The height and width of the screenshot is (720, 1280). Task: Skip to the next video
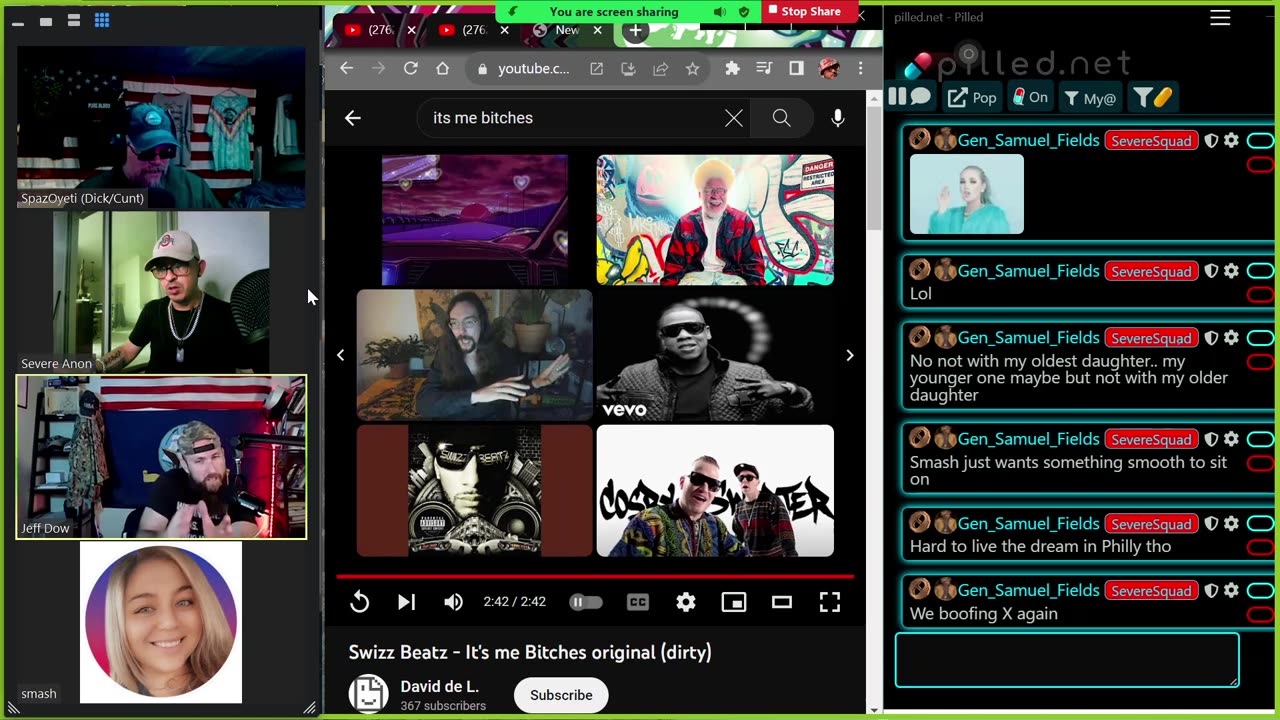click(406, 602)
